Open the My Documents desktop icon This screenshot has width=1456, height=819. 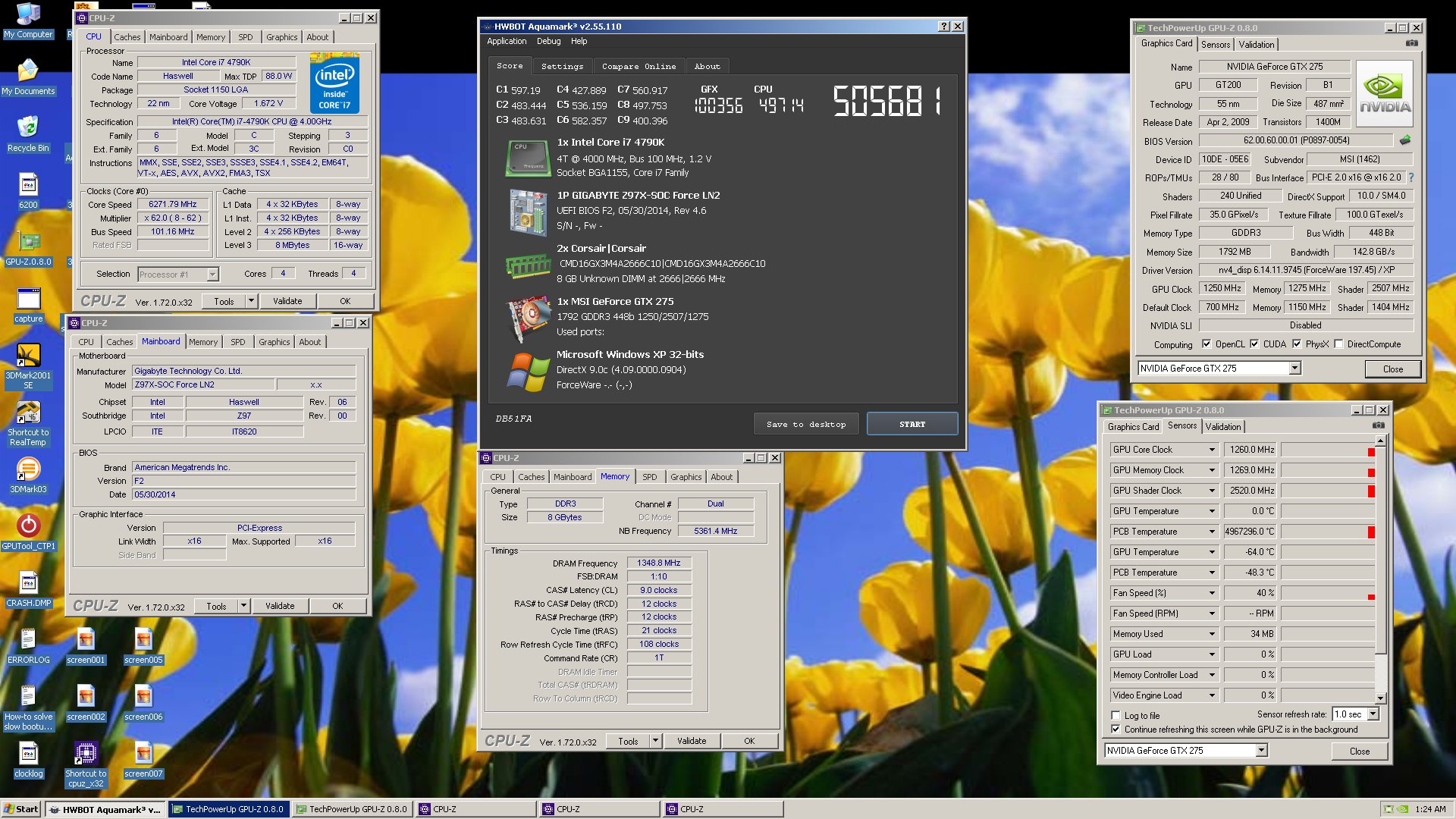tap(28, 77)
